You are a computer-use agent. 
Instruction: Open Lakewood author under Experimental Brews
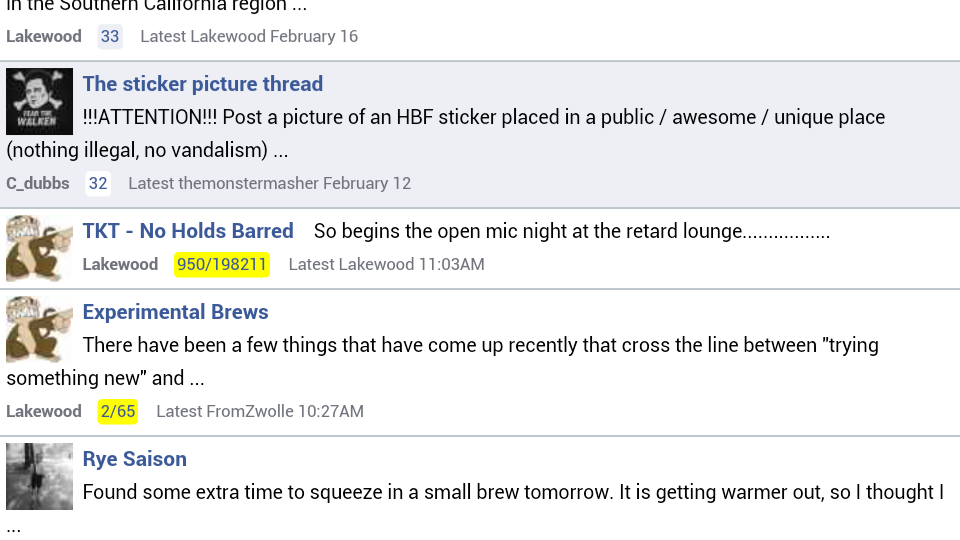43,411
